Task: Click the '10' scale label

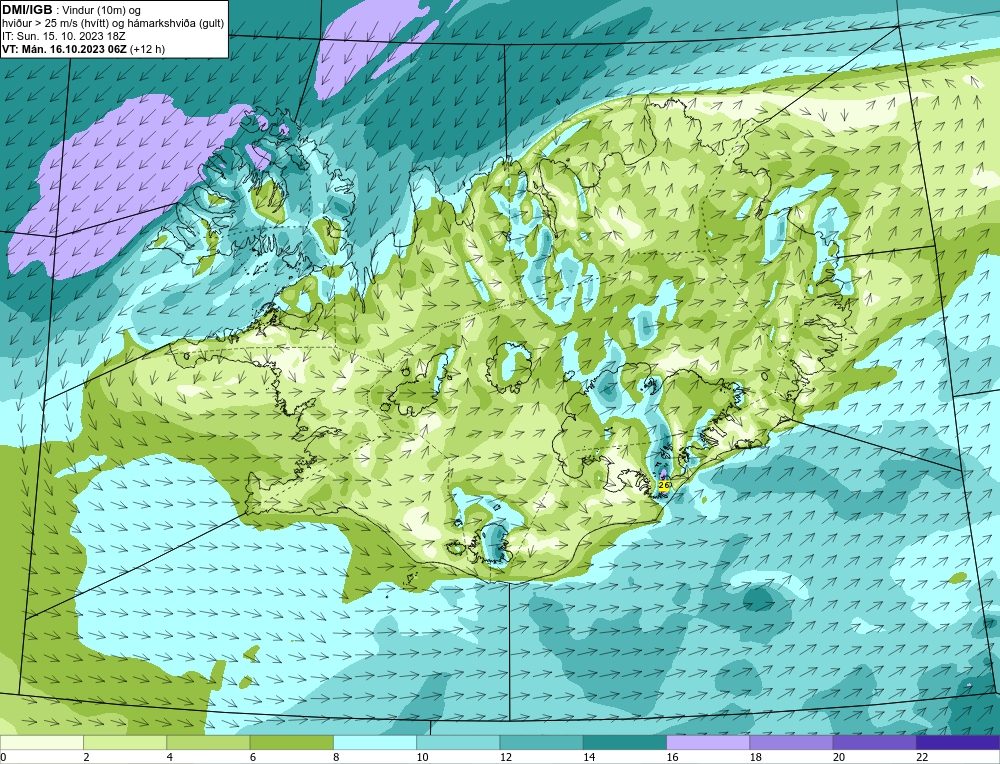Action: (x=422, y=757)
